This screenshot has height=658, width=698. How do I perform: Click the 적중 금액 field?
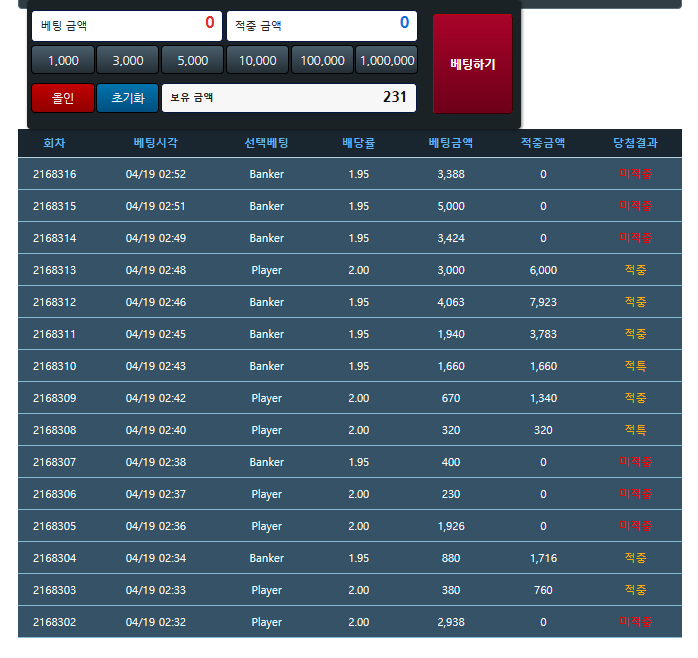click(321, 24)
